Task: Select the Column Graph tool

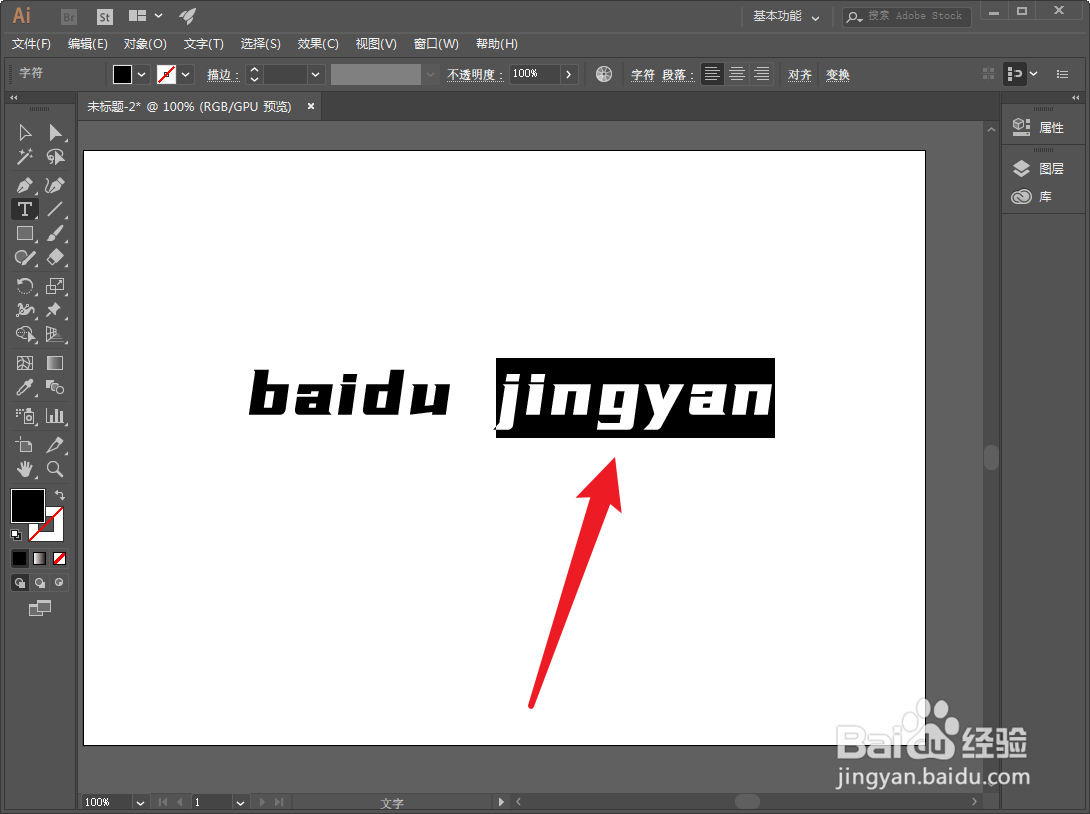Action: point(55,416)
